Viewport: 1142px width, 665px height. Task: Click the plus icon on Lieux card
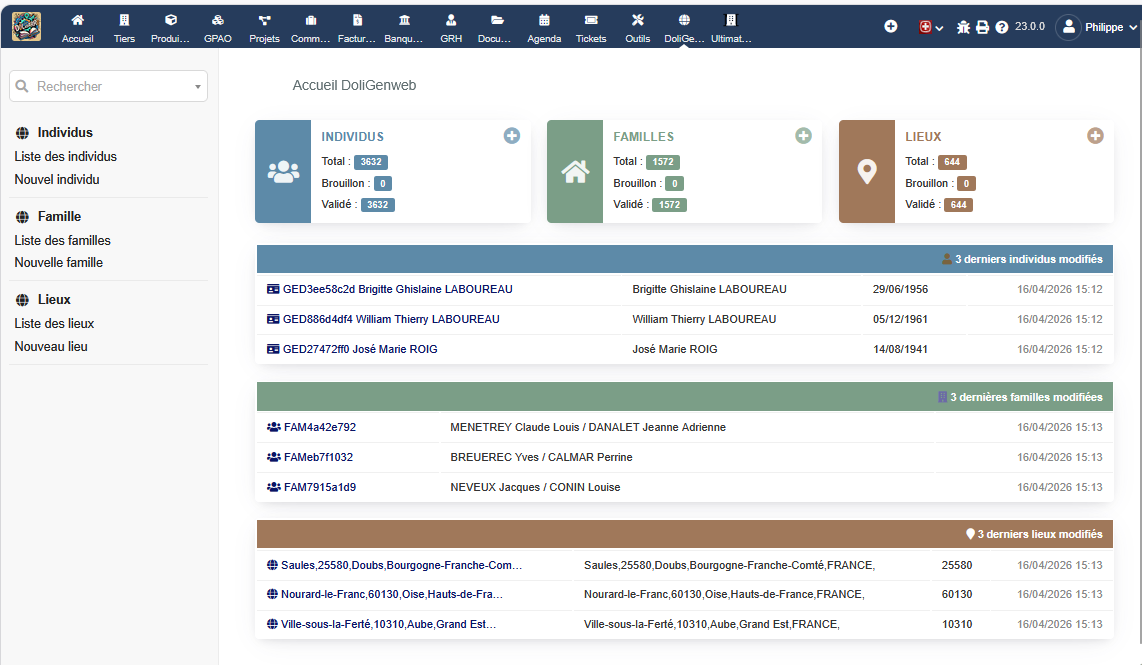click(1095, 136)
